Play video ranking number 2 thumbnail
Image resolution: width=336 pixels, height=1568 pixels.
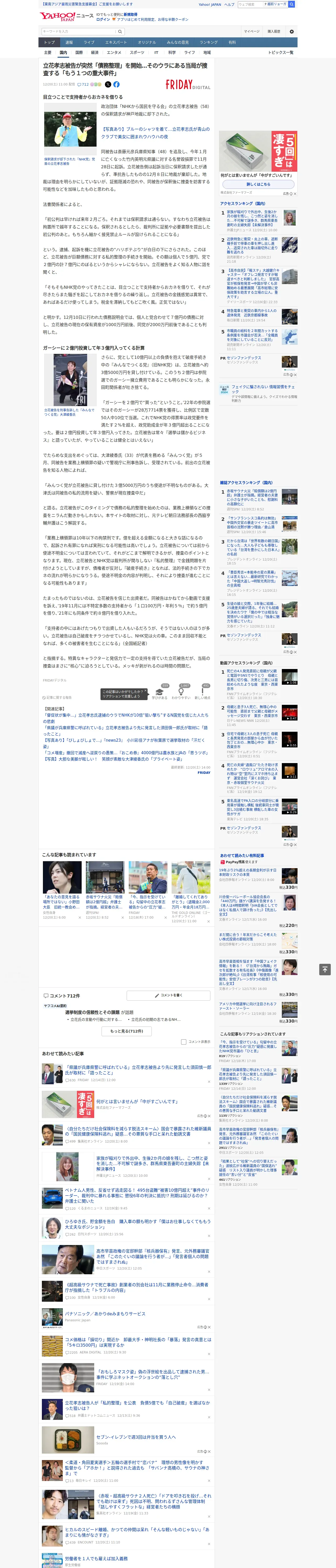tap(290, 712)
